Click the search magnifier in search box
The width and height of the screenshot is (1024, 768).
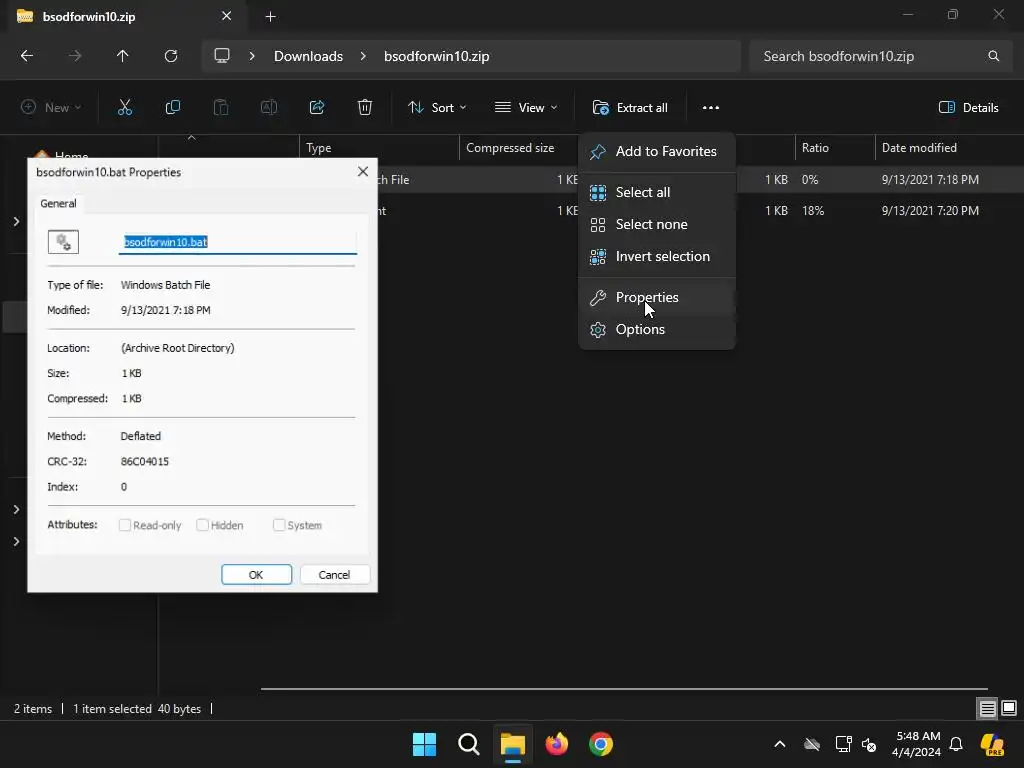tap(993, 56)
